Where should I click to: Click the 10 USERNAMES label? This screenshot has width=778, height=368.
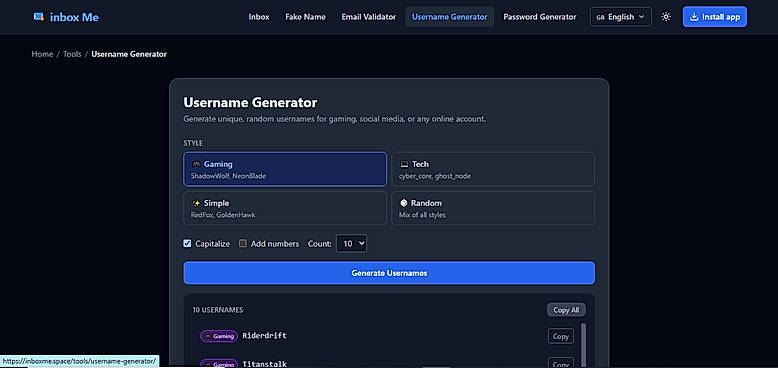(x=218, y=310)
